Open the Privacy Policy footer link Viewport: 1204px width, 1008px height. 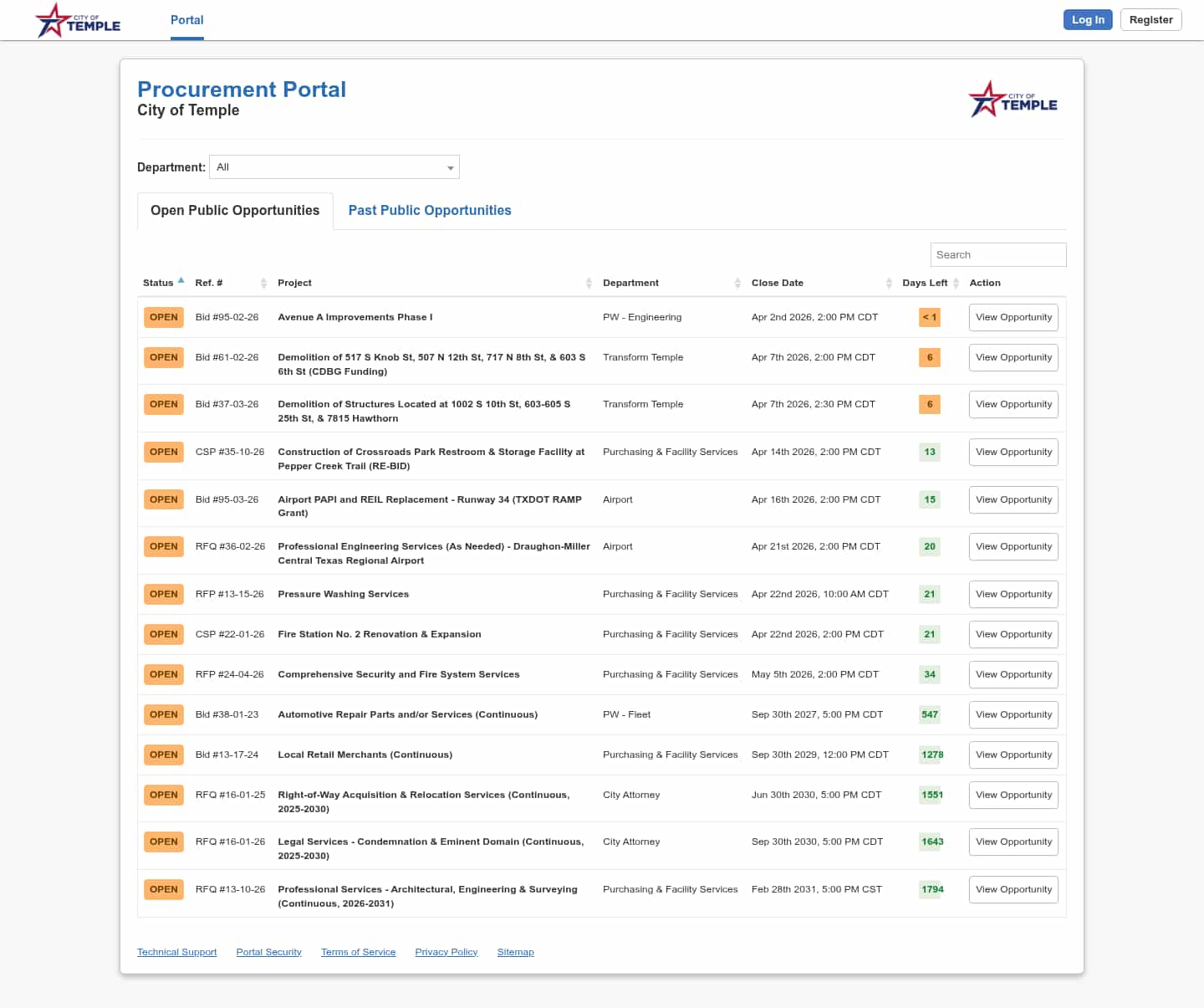click(x=446, y=953)
